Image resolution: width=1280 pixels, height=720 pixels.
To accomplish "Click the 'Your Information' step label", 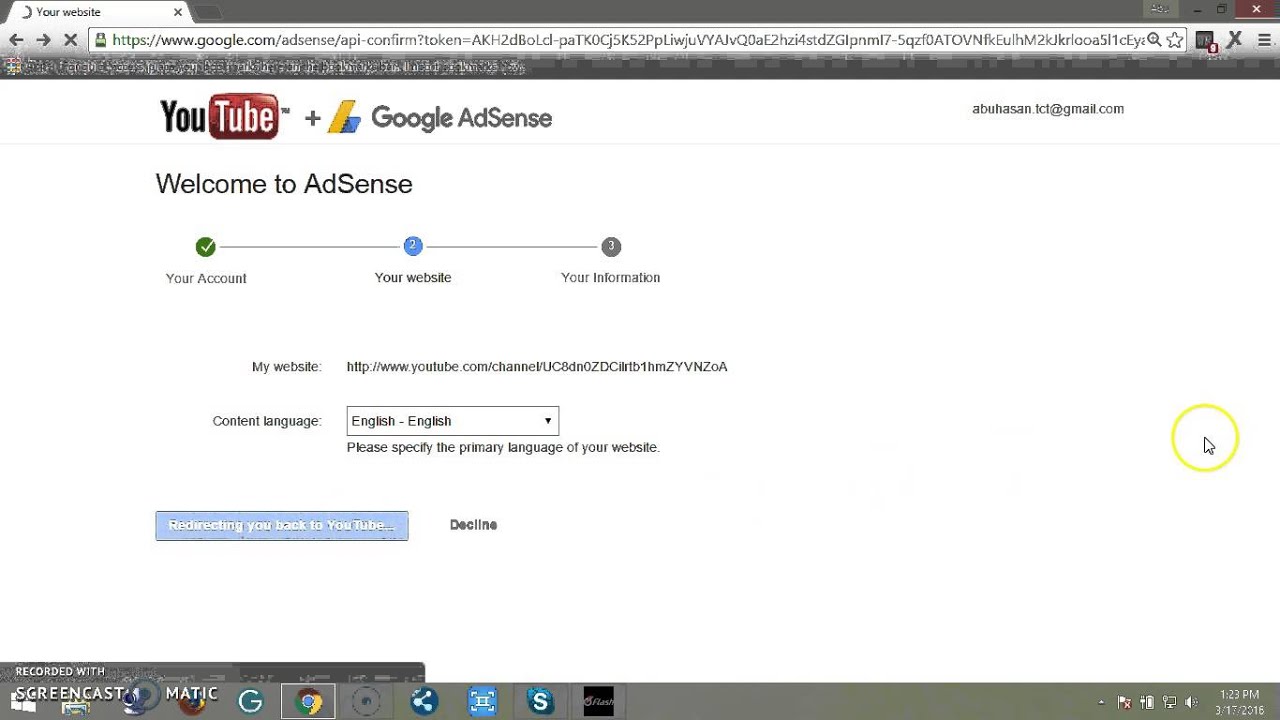I will coord(610,277).
